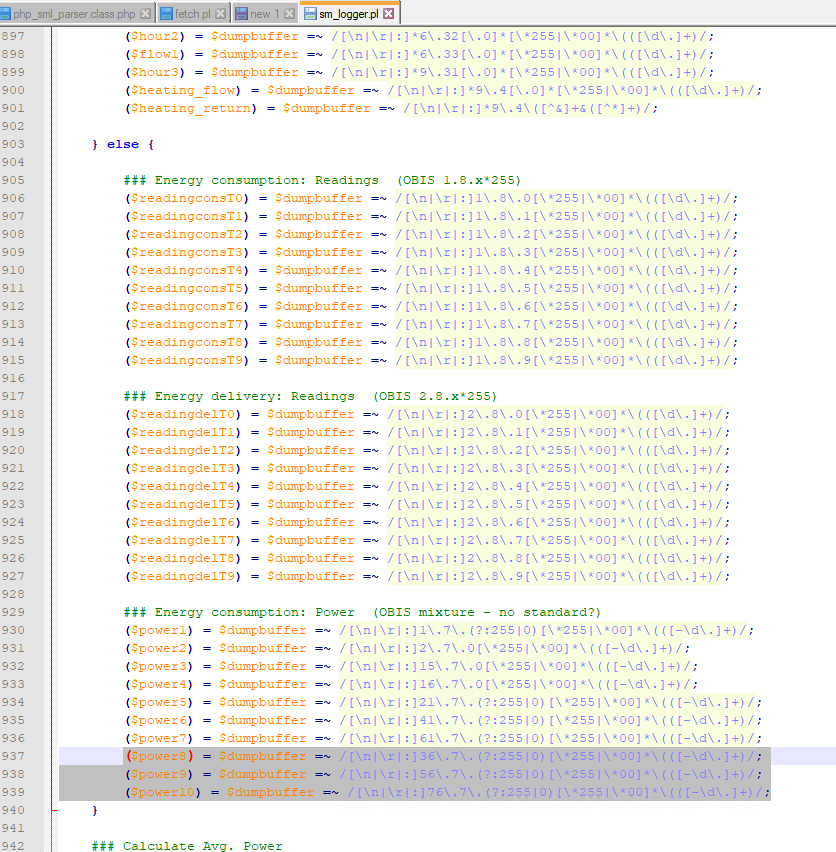The image size is (836, 852).
Task: Click the 'else' keyword on line 903
Action: coord(122,144)
